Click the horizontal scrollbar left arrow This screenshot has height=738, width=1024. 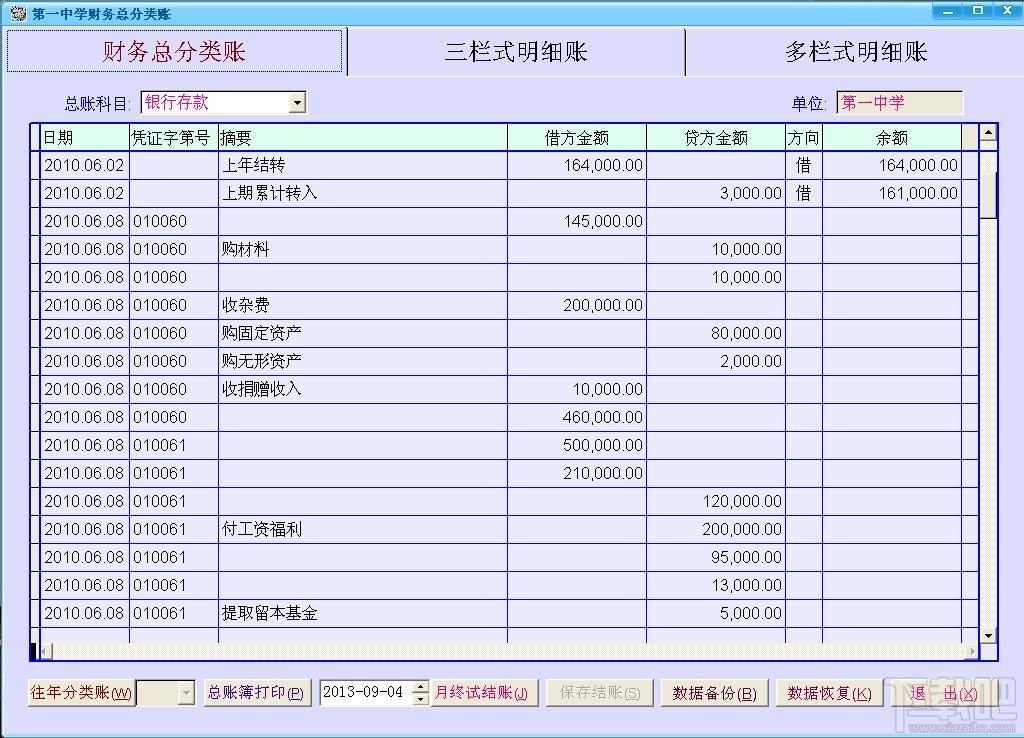(x=46, y=651)
